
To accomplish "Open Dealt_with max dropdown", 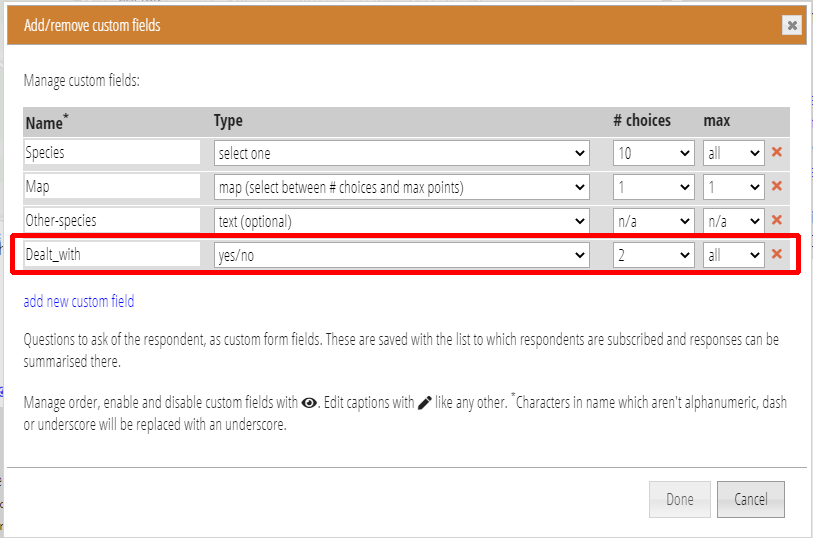I will click(734, 255).
